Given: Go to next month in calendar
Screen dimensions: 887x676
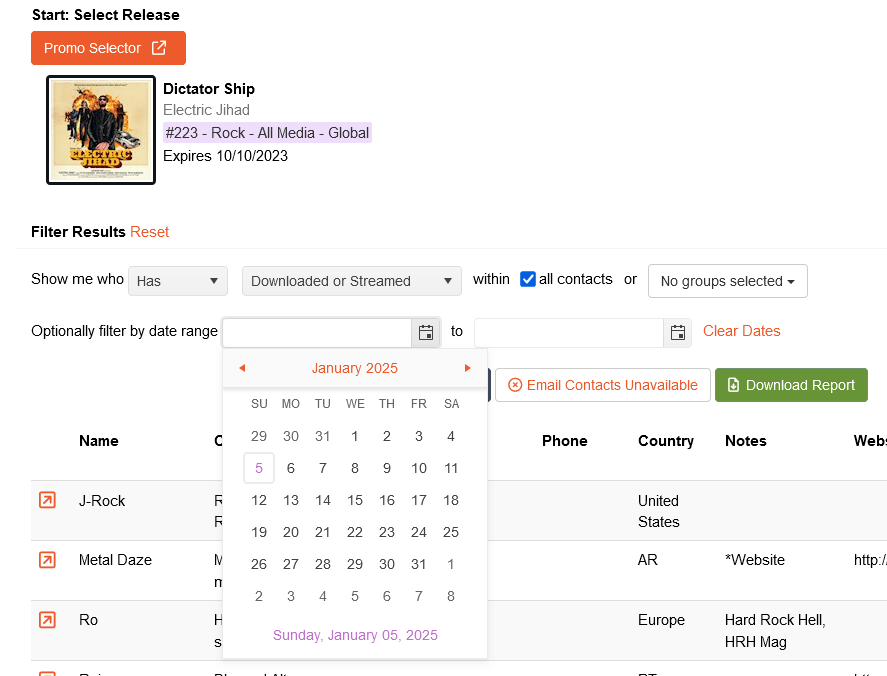Looking at the screenshot, I should (467, 368).
